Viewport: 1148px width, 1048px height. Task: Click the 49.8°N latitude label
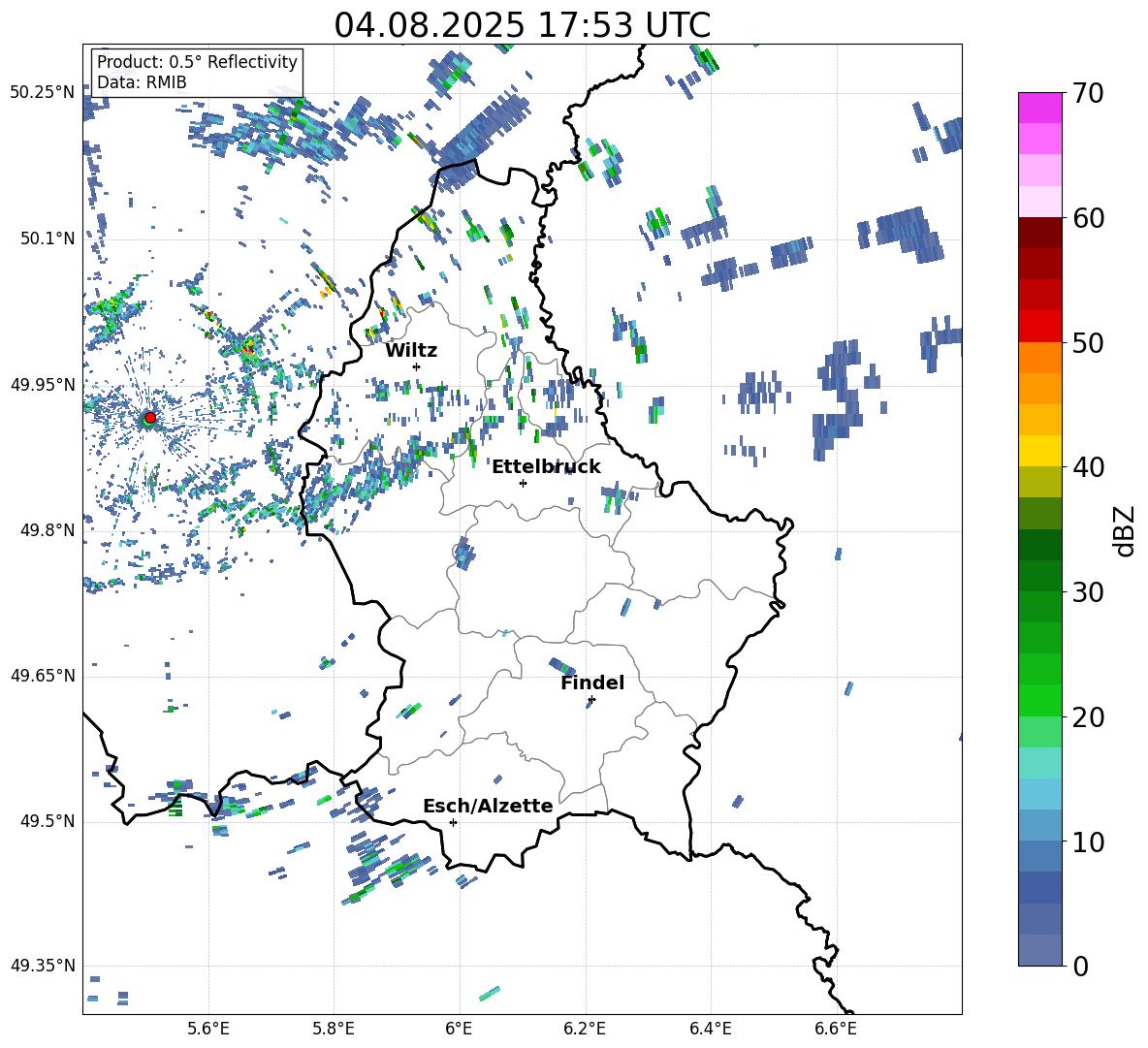[48, 530]
